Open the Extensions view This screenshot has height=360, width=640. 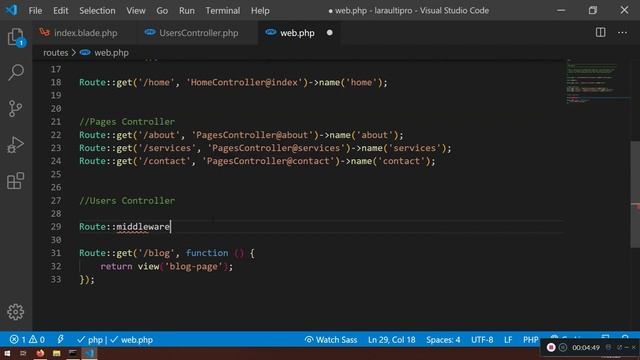tap(16, 181)
